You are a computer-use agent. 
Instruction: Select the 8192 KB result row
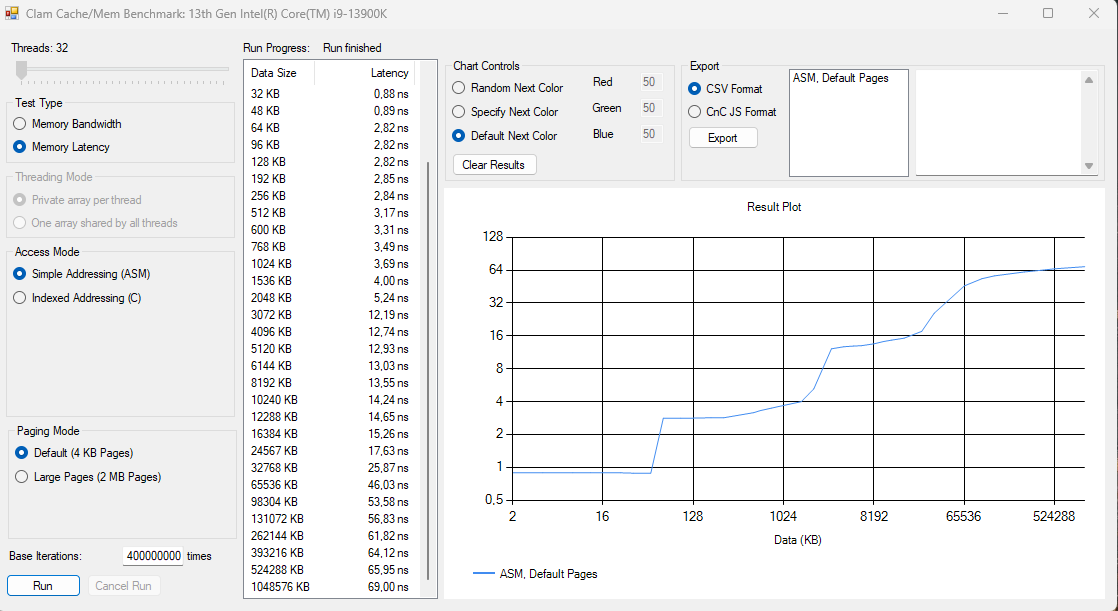coord(330,383)
